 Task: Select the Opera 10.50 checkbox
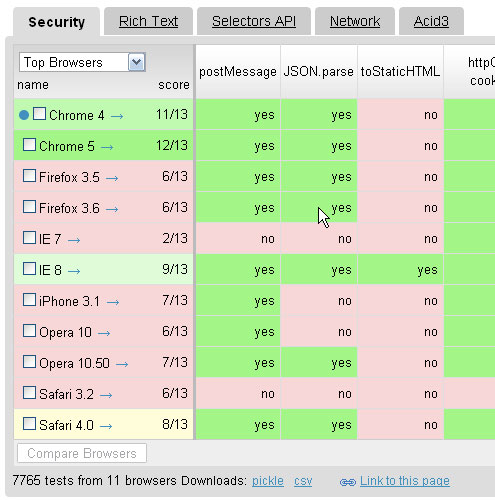[x=29, y=362]
